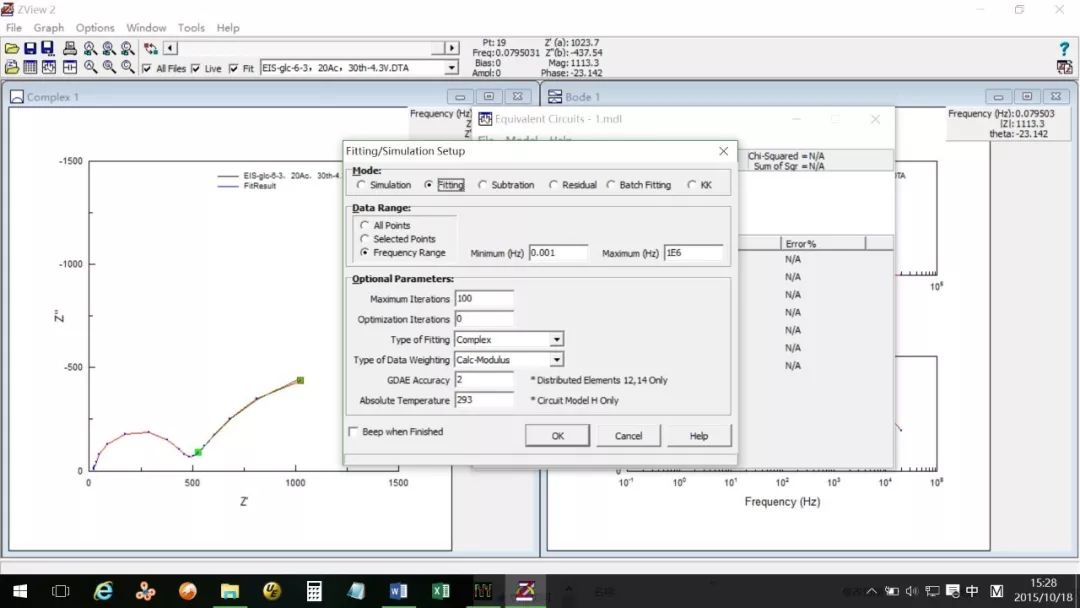This screenshot has height=608, width=1080.
Task: Open Excel from the taskbar
Action: coord(441,591)
